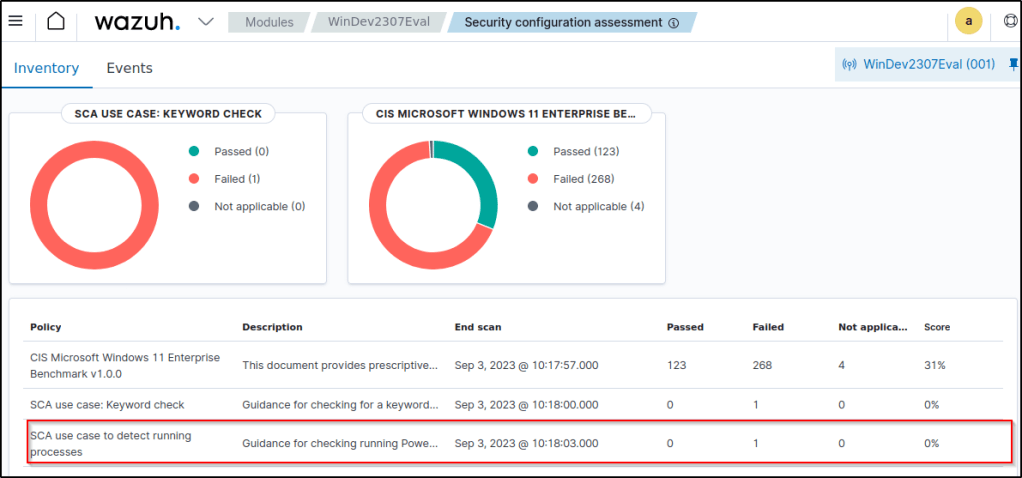Open the hamburger navigation menu
This screenshot has width=1022, height=478.
point(16,22)
